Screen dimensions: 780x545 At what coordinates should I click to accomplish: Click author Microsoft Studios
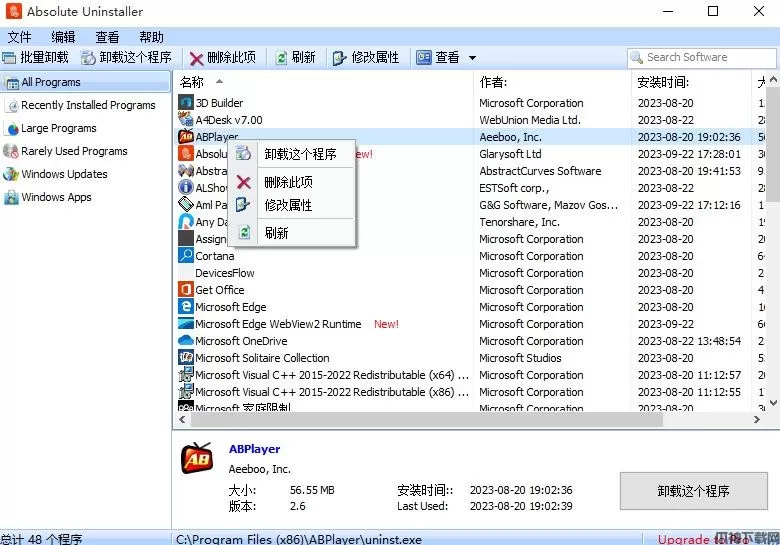[520, 358]
